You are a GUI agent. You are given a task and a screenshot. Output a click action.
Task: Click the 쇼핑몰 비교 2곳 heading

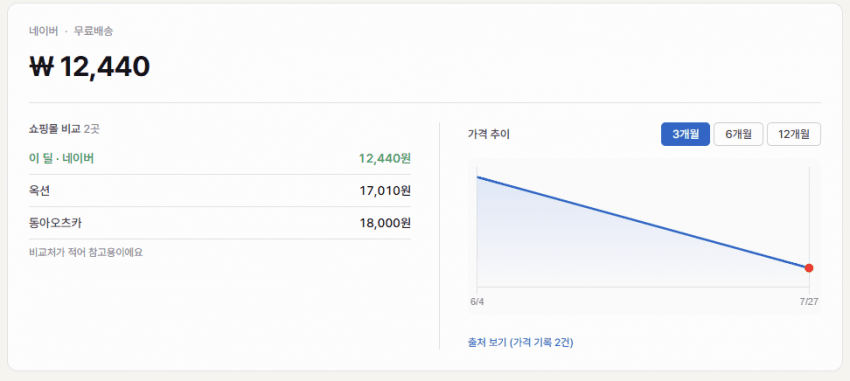click(65, 129)
